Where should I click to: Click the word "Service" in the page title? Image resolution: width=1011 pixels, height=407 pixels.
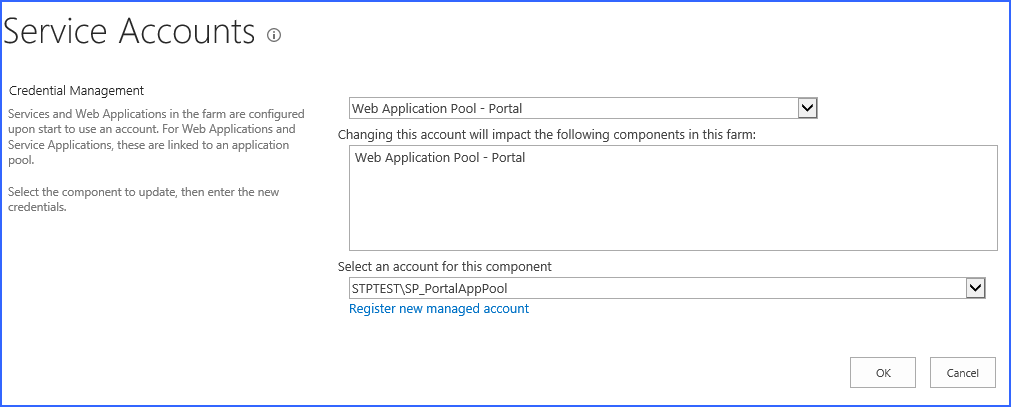tap(57, 32)
